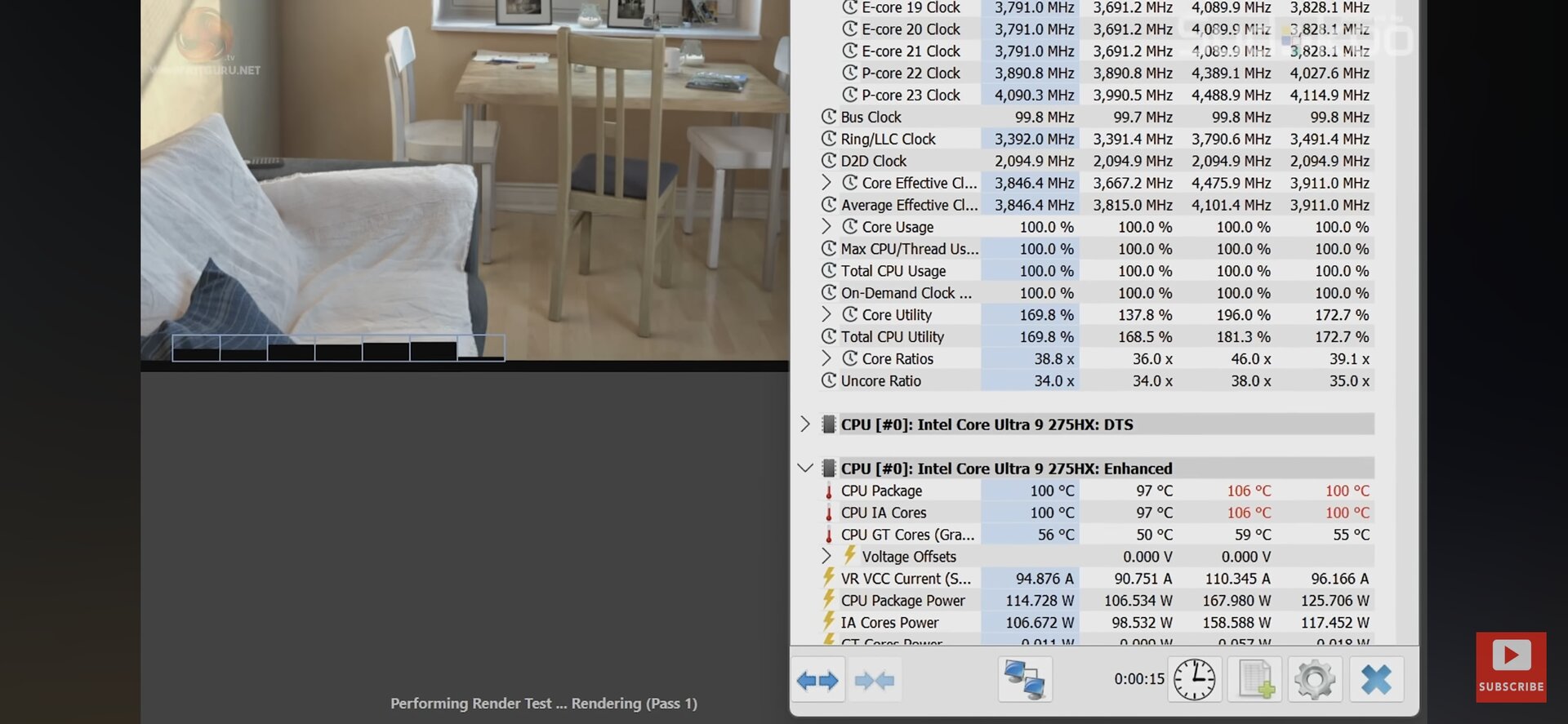This screenshot has height=724, width=1568.
Task: Select the E-core 19 Clock row label
Action: [911, 8]
